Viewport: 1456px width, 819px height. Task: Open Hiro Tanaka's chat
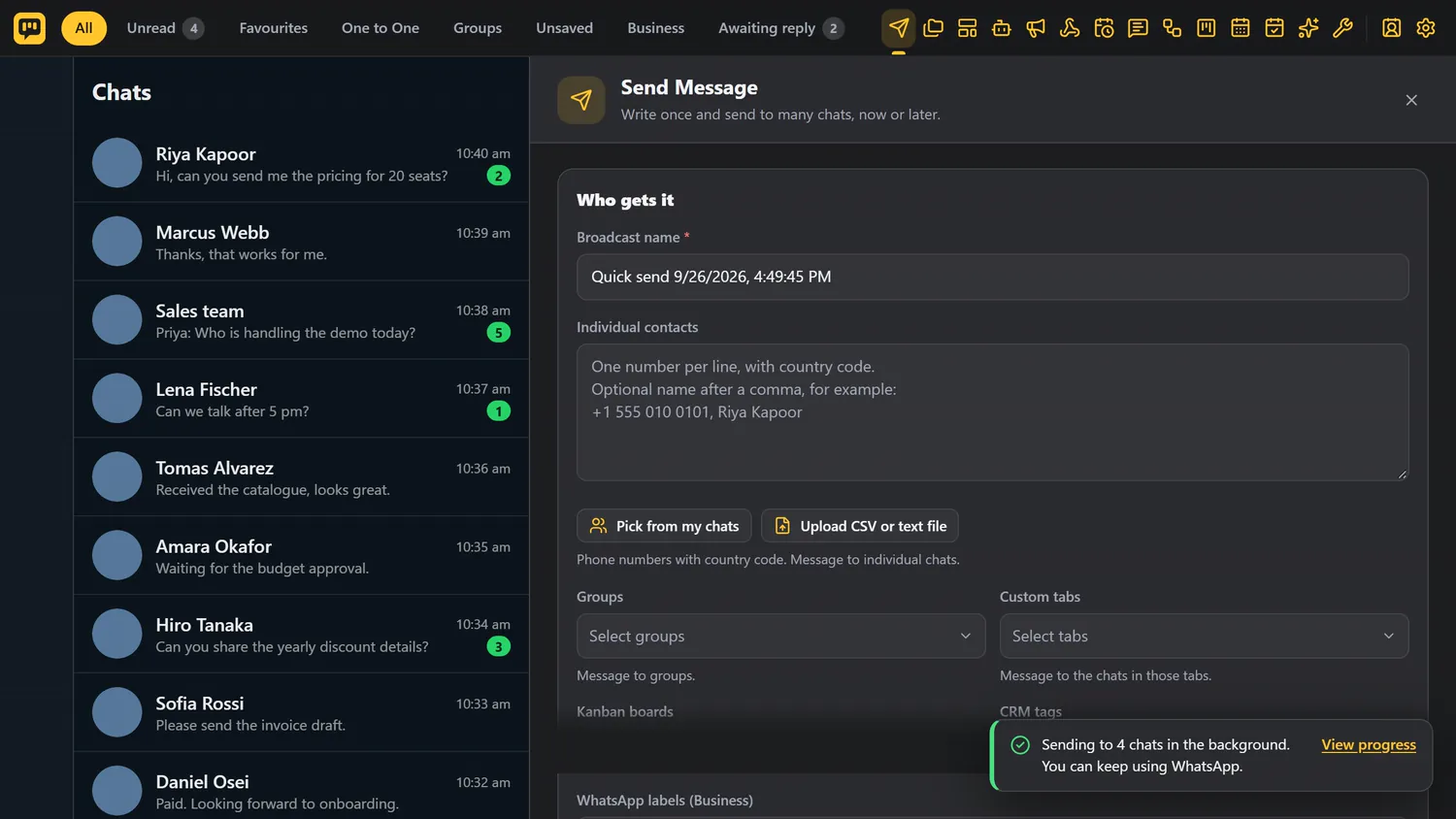301,635
